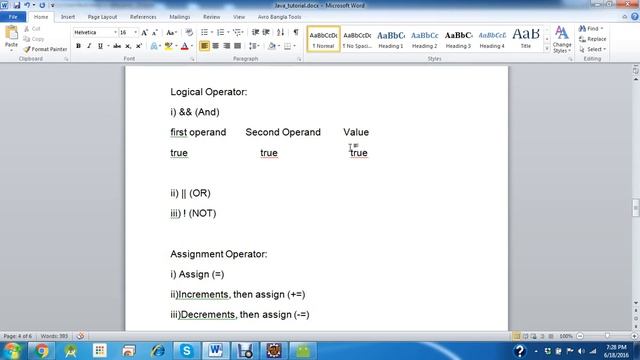Grow the font size

click(144, 33)
